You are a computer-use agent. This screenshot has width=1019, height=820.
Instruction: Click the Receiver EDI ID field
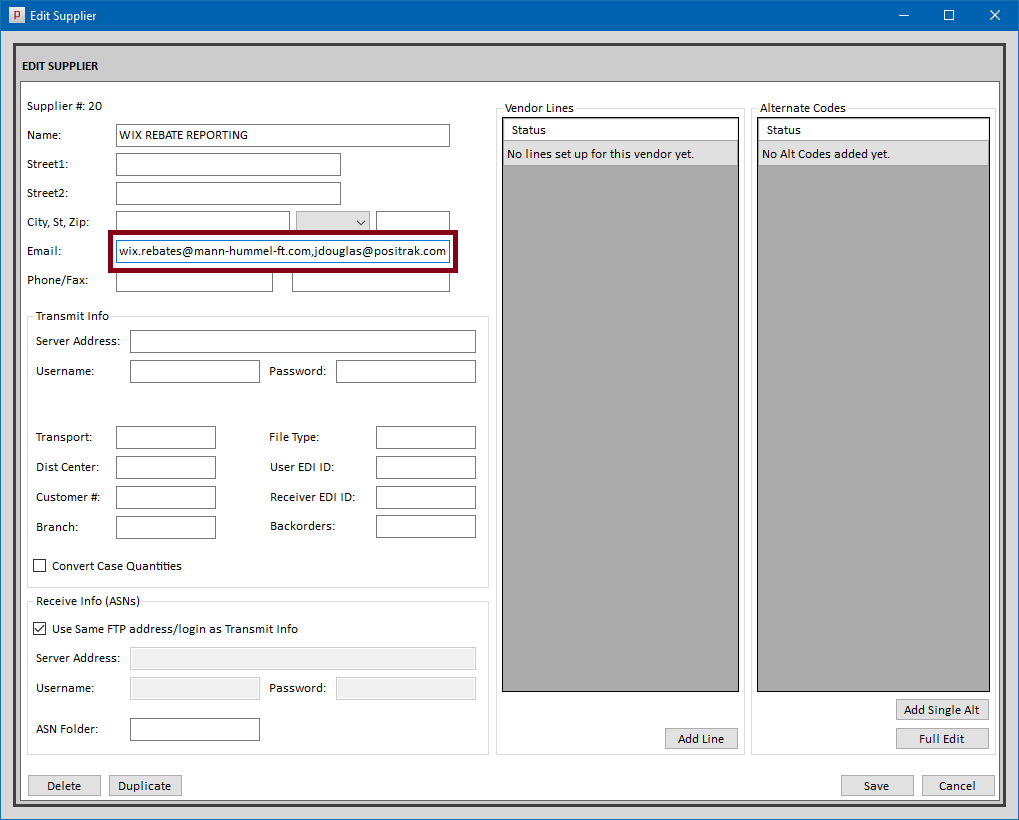click(426, 497)
